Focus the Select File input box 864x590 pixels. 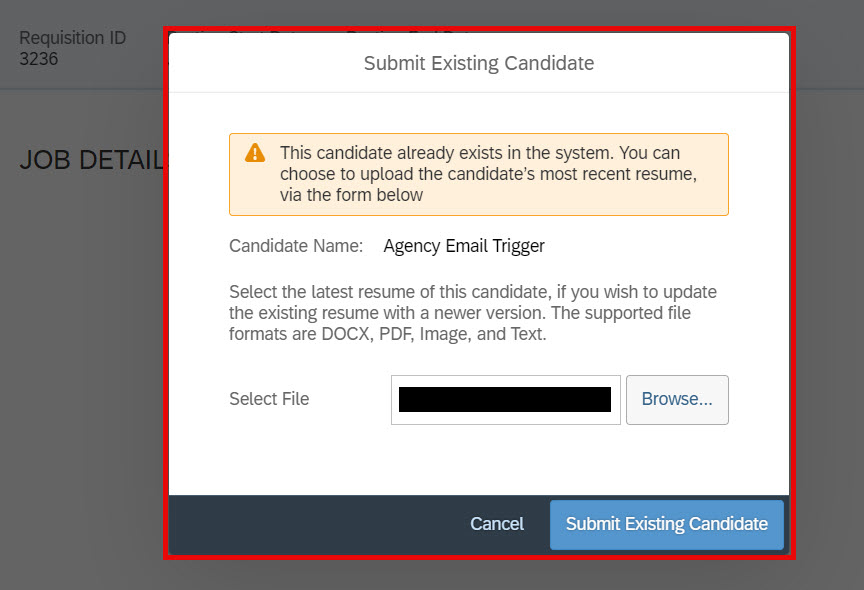tap(506, 399)
